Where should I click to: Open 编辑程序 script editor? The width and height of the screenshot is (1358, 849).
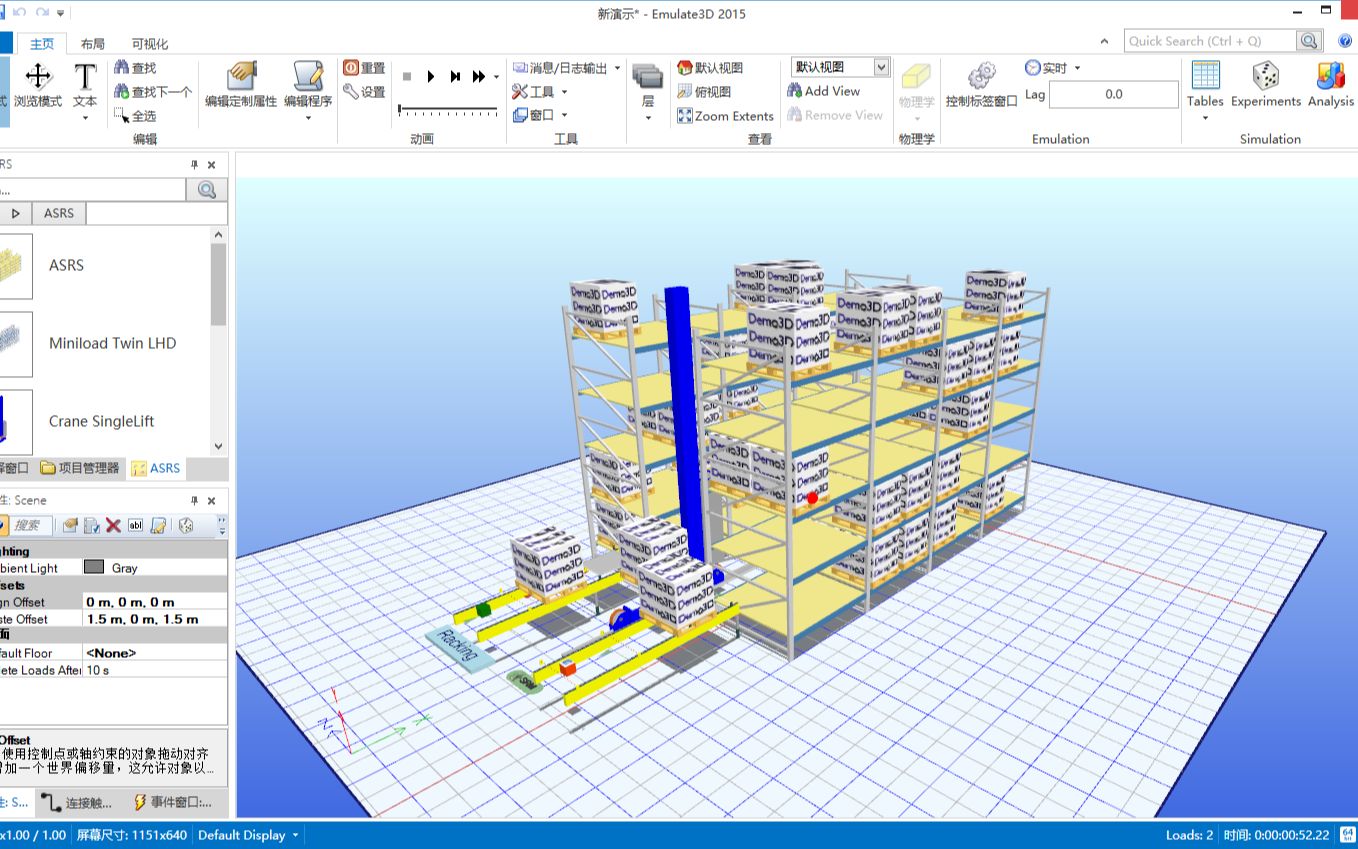click(x=308, y=89)
